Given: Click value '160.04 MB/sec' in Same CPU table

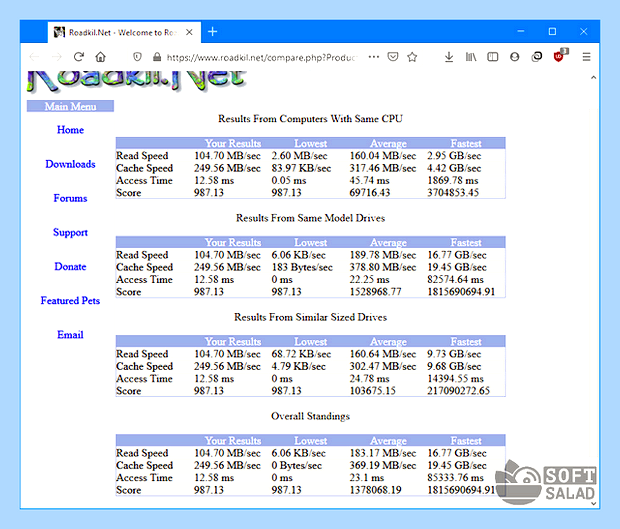Looking at the screenshot, I should 382,156.
